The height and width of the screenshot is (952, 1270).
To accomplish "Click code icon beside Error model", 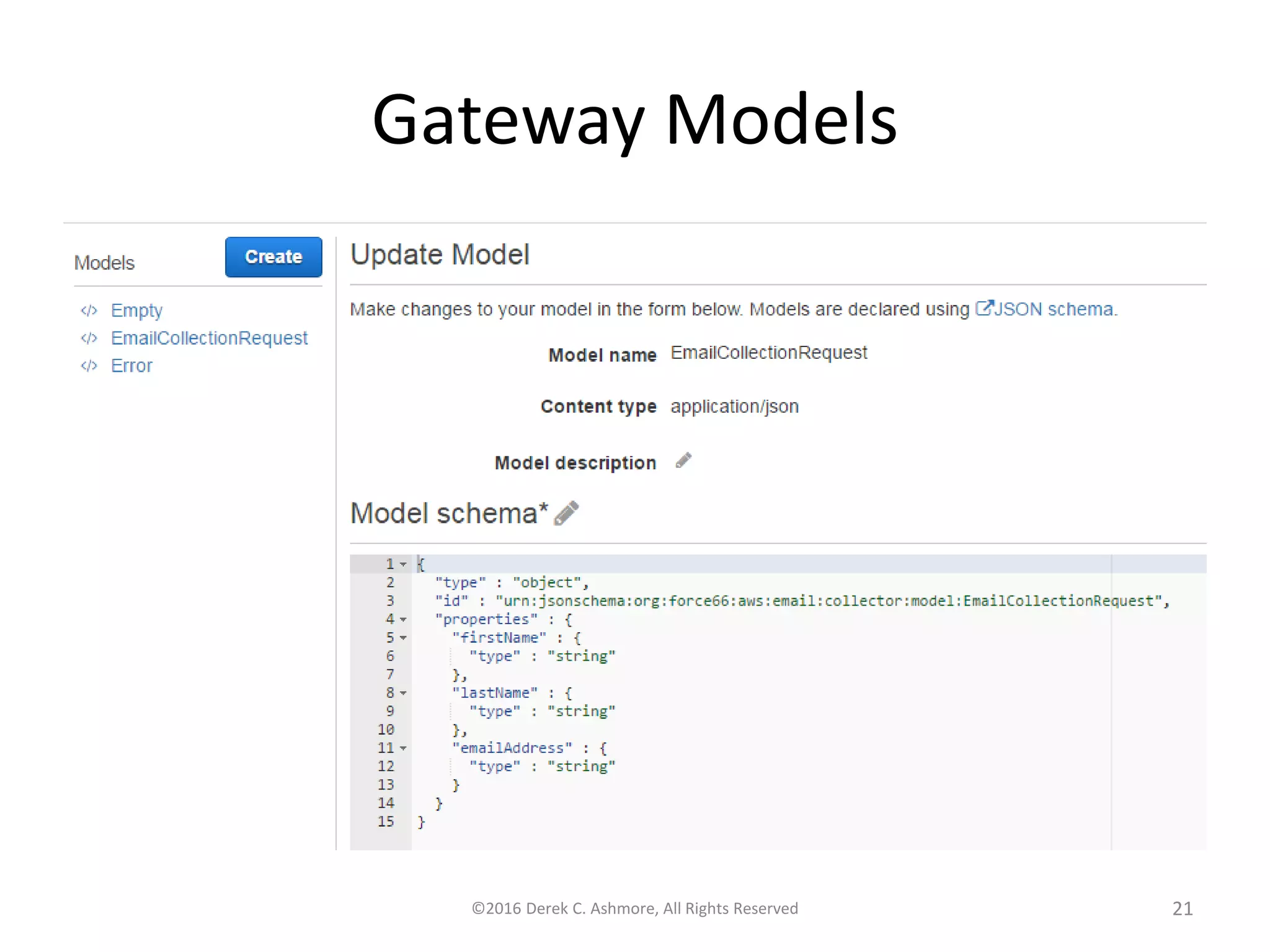I will (x=89, y=366).
